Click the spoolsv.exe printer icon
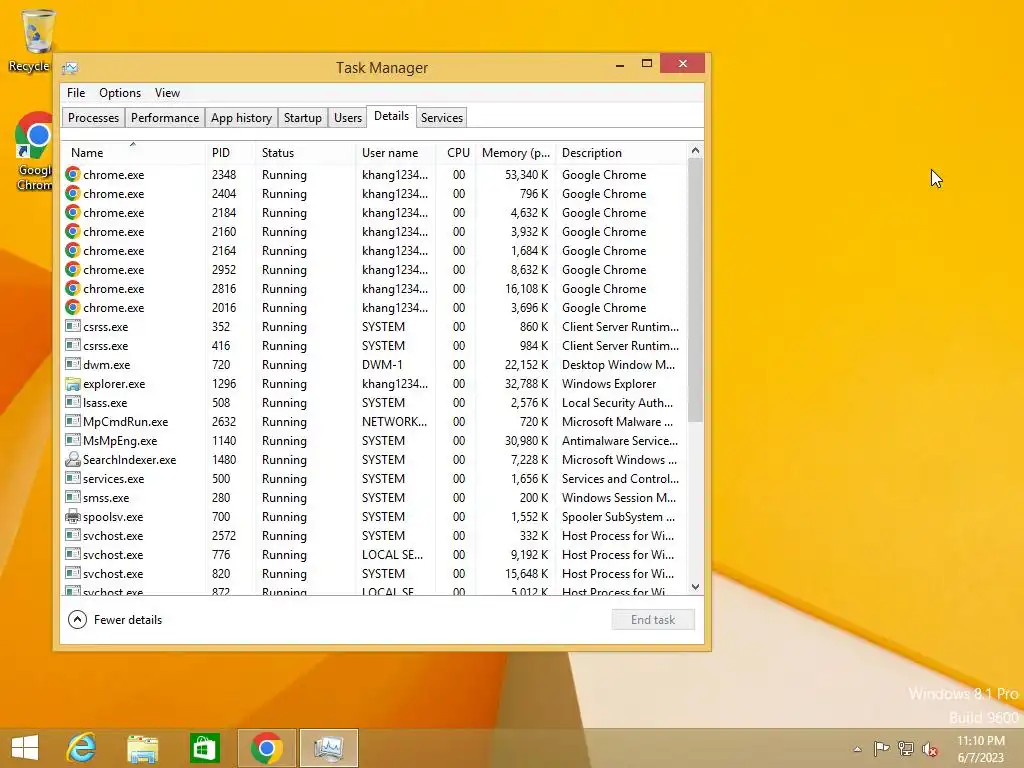Viewport: 1024px width, 768px height. pyautogui.click(x=72, y=516)
